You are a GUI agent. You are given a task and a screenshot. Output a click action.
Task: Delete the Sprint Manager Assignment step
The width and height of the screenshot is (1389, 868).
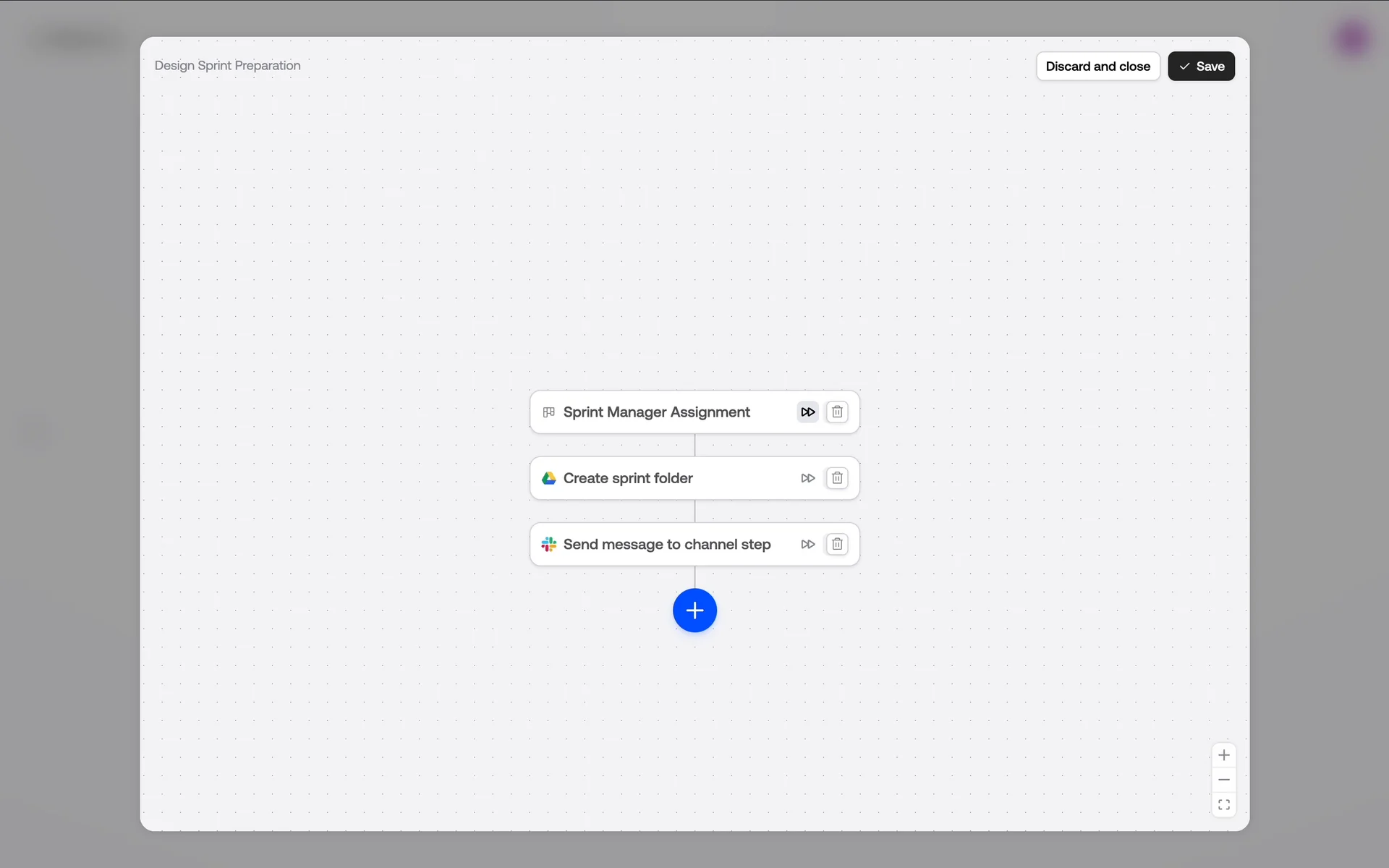point(837,412)
